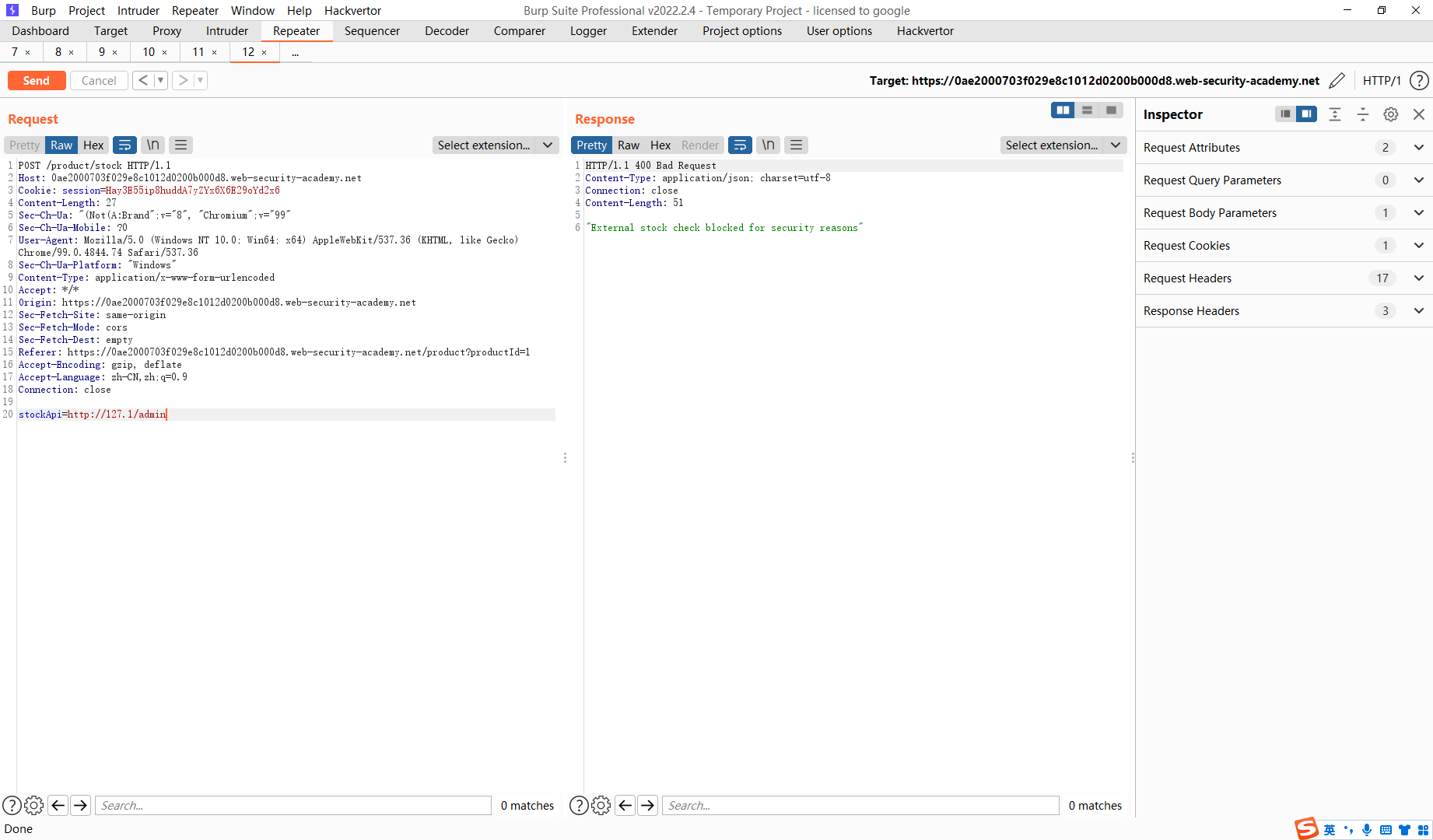The width and height of the screenshot is (1433, 840).
Task: Open the Burp menu
Action: coord(44,11)
